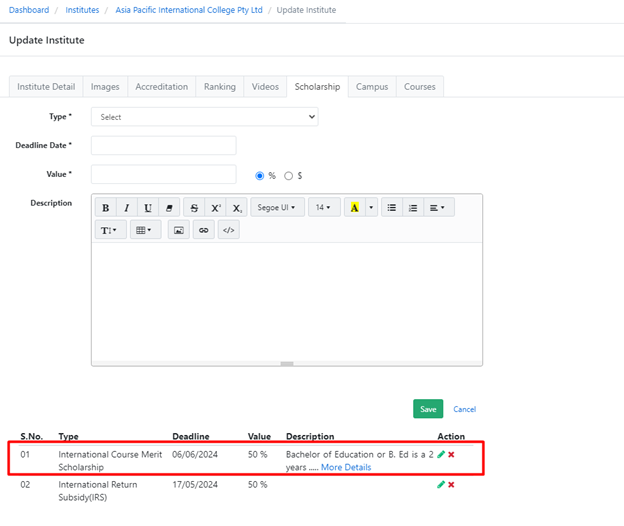Go to the Videos tab

point(265,87)
